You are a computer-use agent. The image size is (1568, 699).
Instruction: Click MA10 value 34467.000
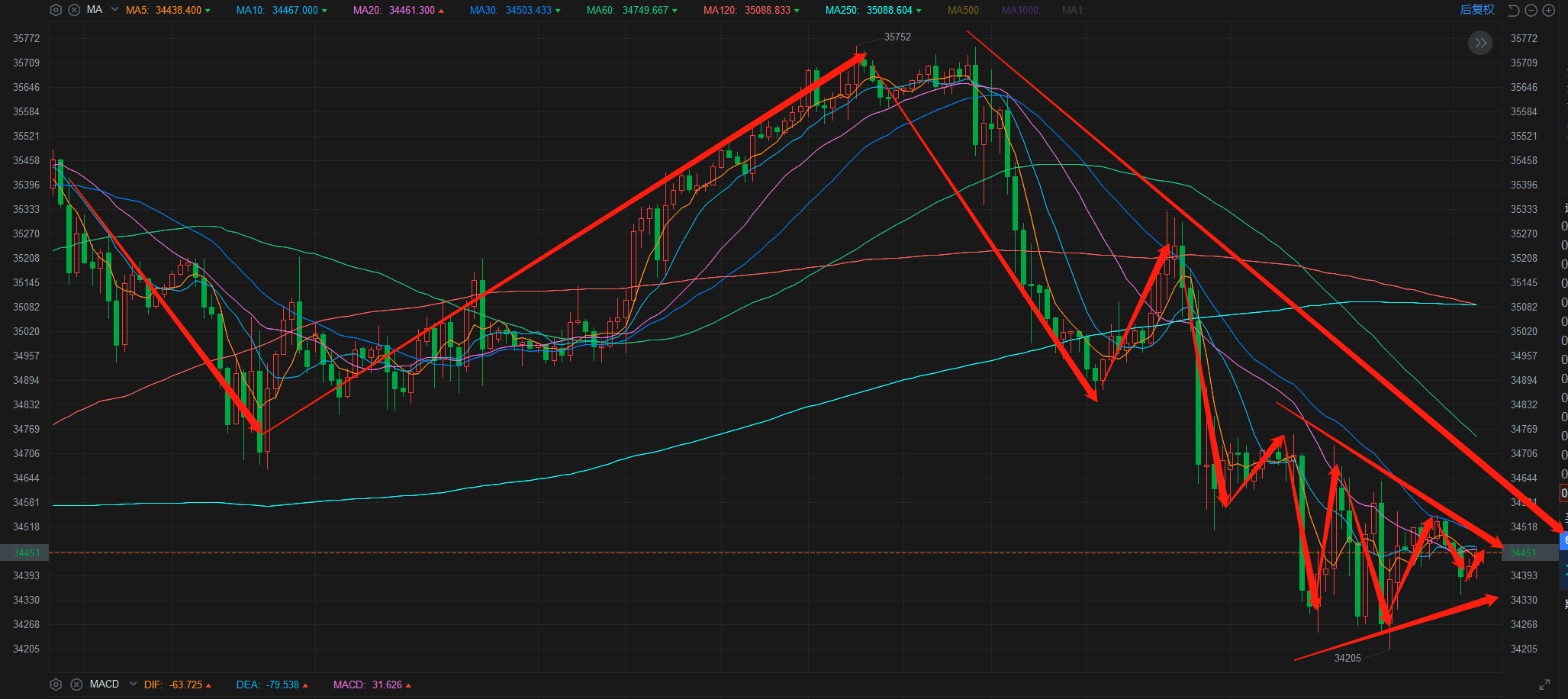click(295, 10)
